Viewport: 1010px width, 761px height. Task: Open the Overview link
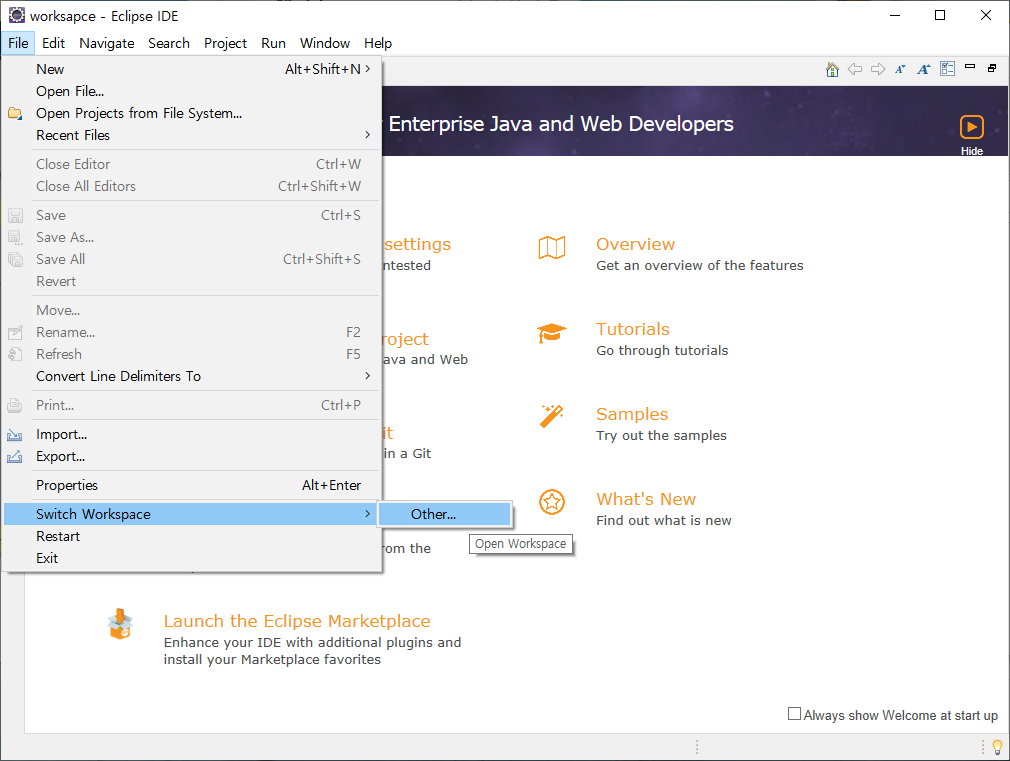[635, 244]
